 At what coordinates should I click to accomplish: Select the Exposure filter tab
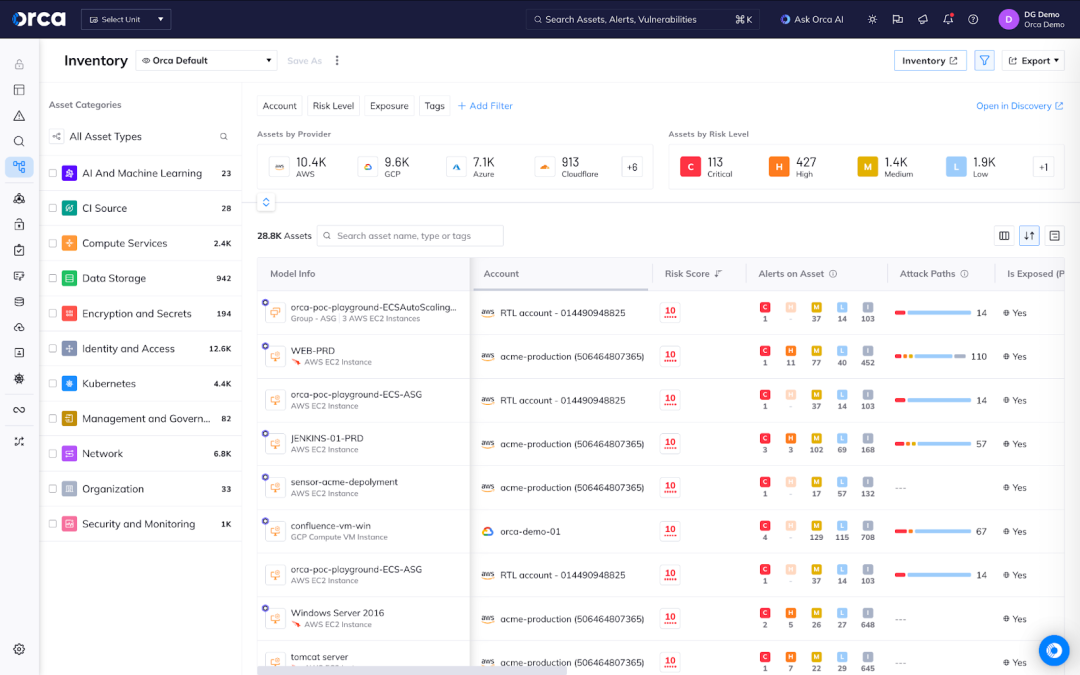(389, 106)
